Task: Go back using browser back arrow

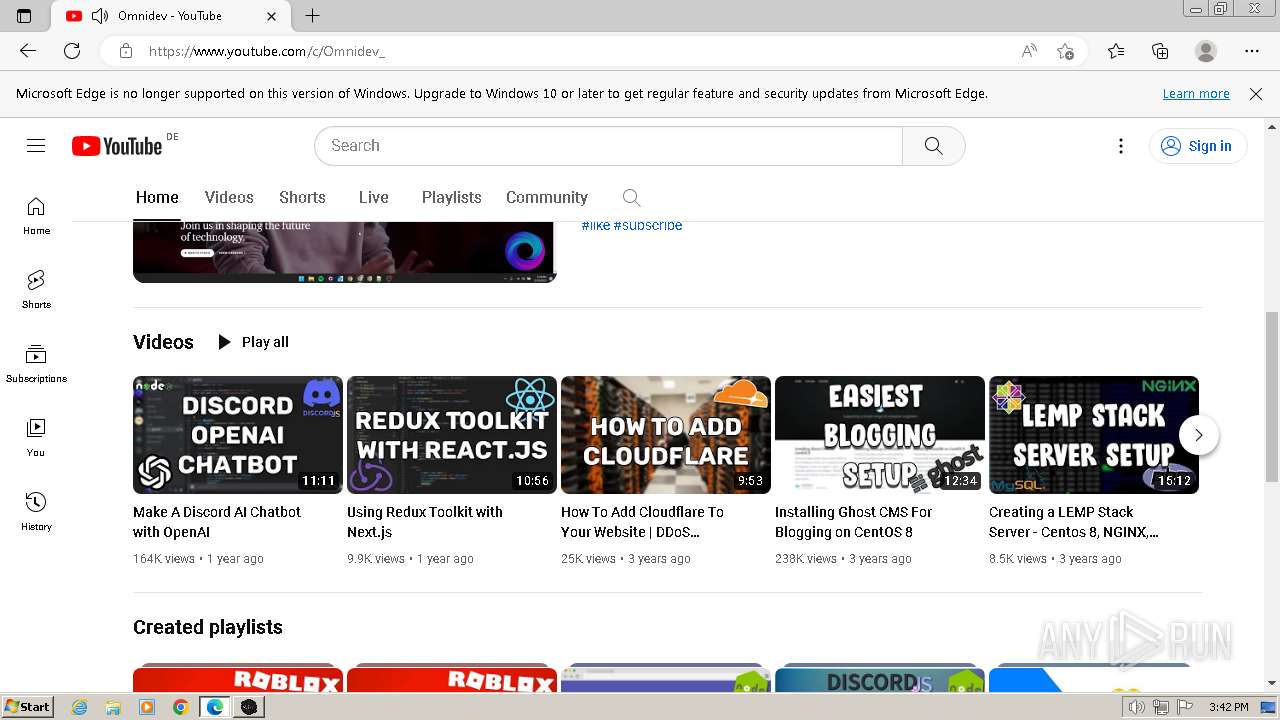Action: [x=28, y=51]
